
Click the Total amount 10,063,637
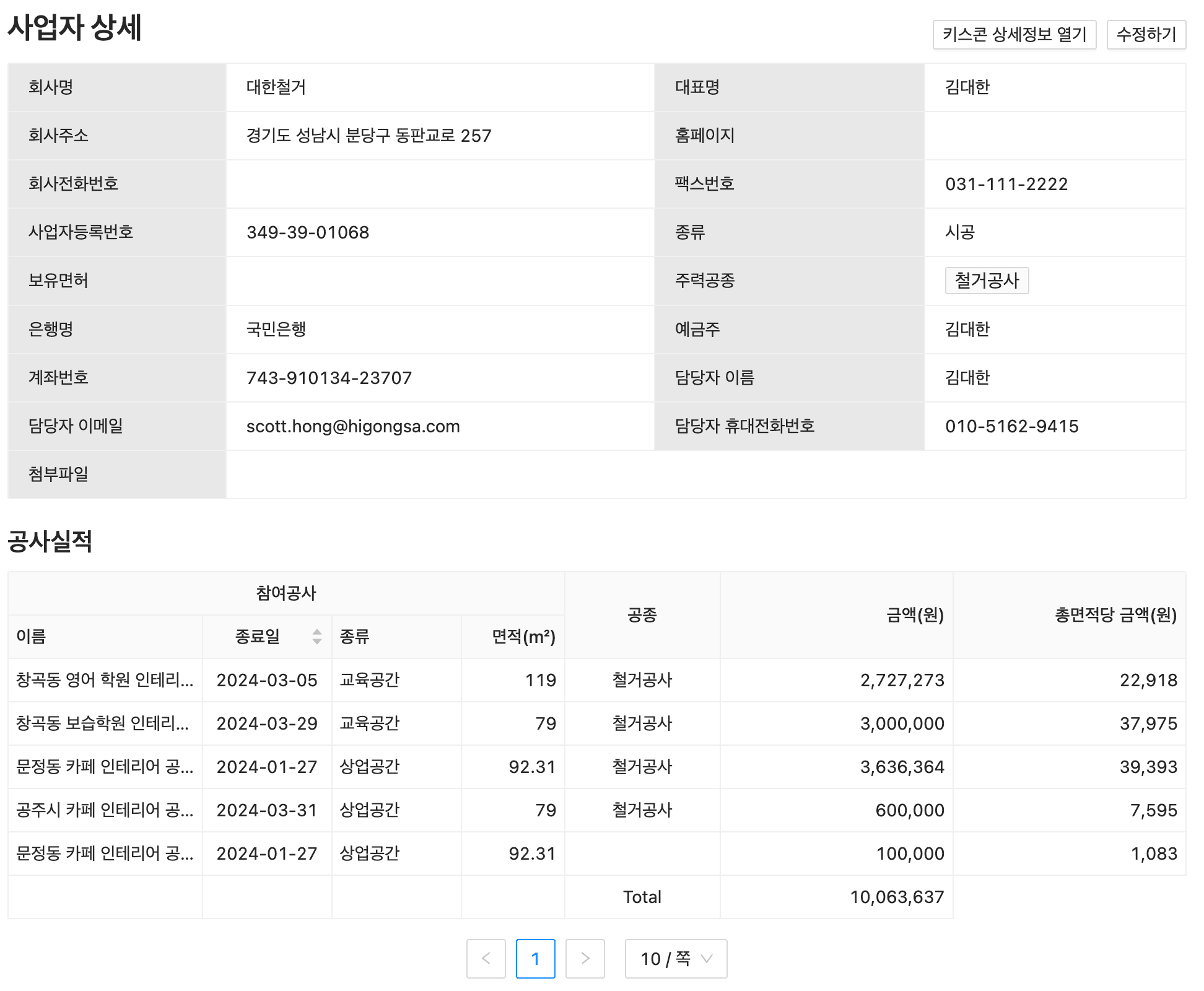point(897,897)
